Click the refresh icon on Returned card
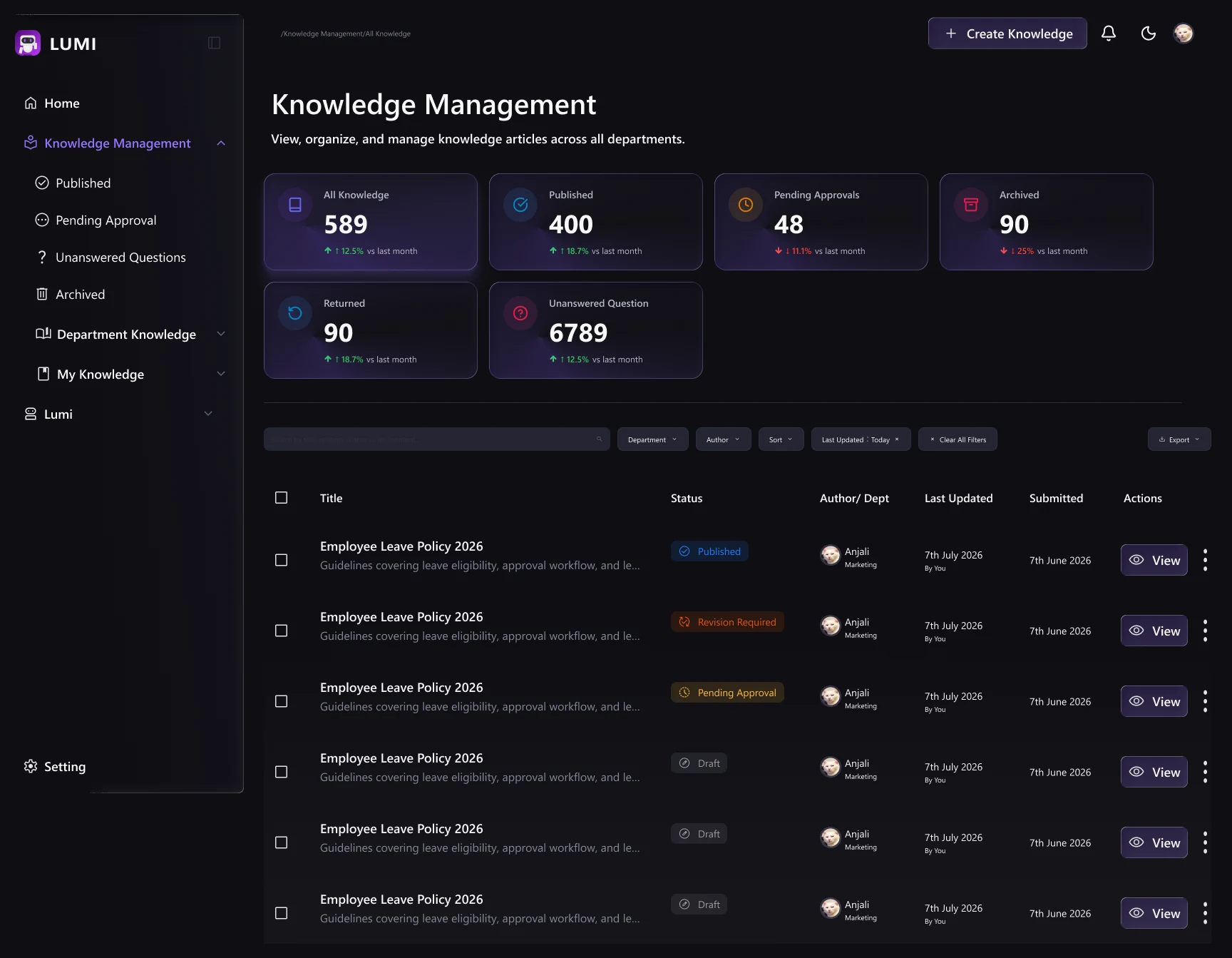Image resolution: width=1232 pixels, height=958 pixels. pyautogui.click(x=295, y=314)
